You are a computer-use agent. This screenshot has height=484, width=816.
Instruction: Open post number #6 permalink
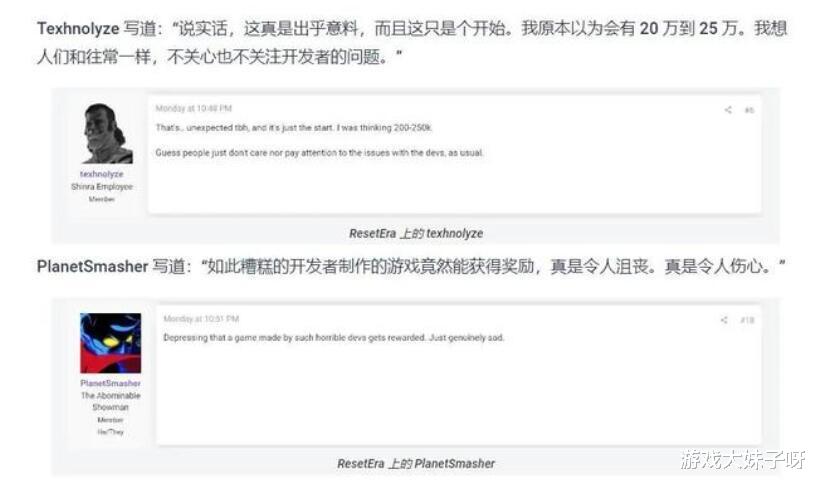click(x=749, y=110)
